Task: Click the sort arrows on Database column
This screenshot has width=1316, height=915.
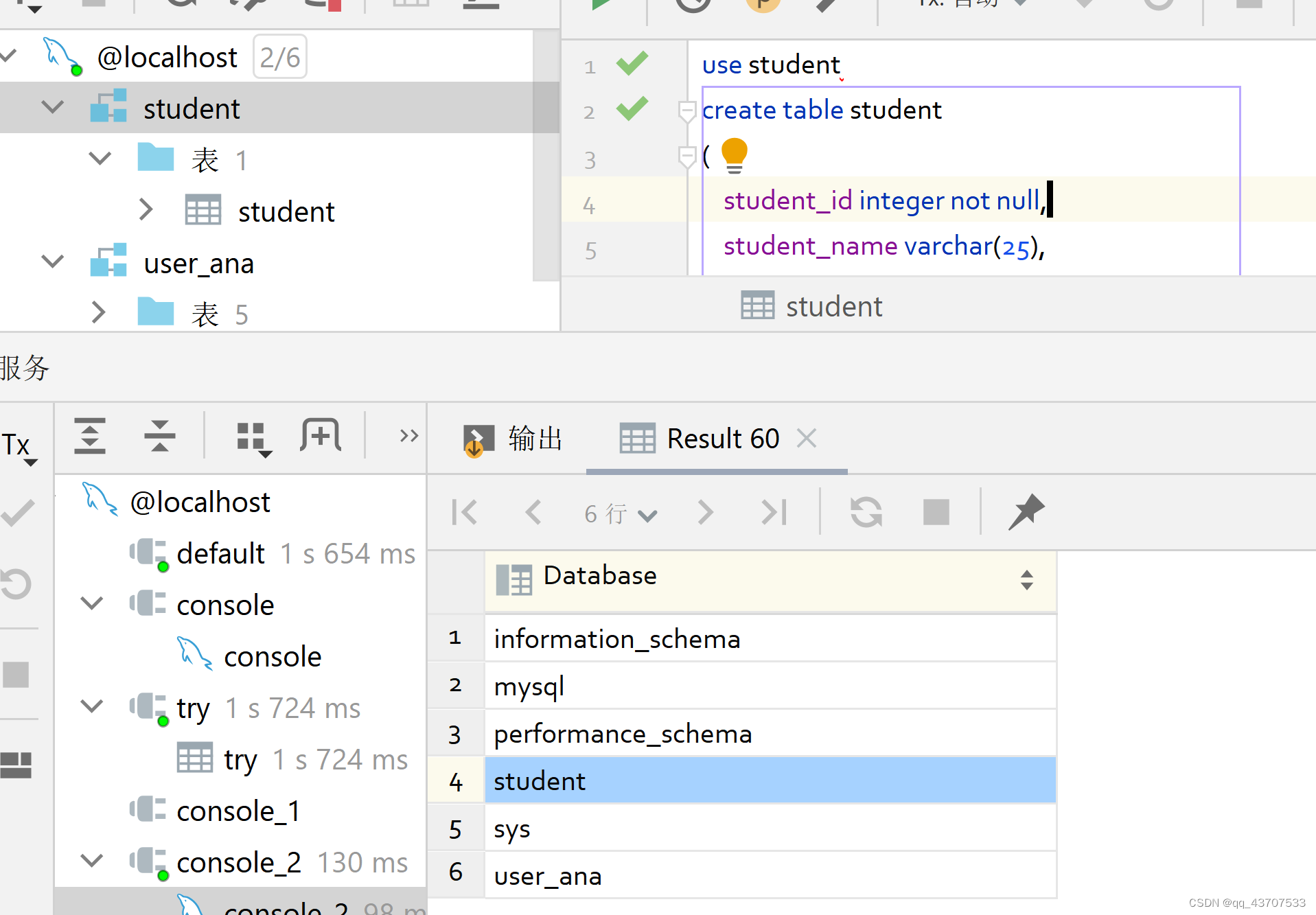Action: pyautogui.click(x=1027, y=580)
